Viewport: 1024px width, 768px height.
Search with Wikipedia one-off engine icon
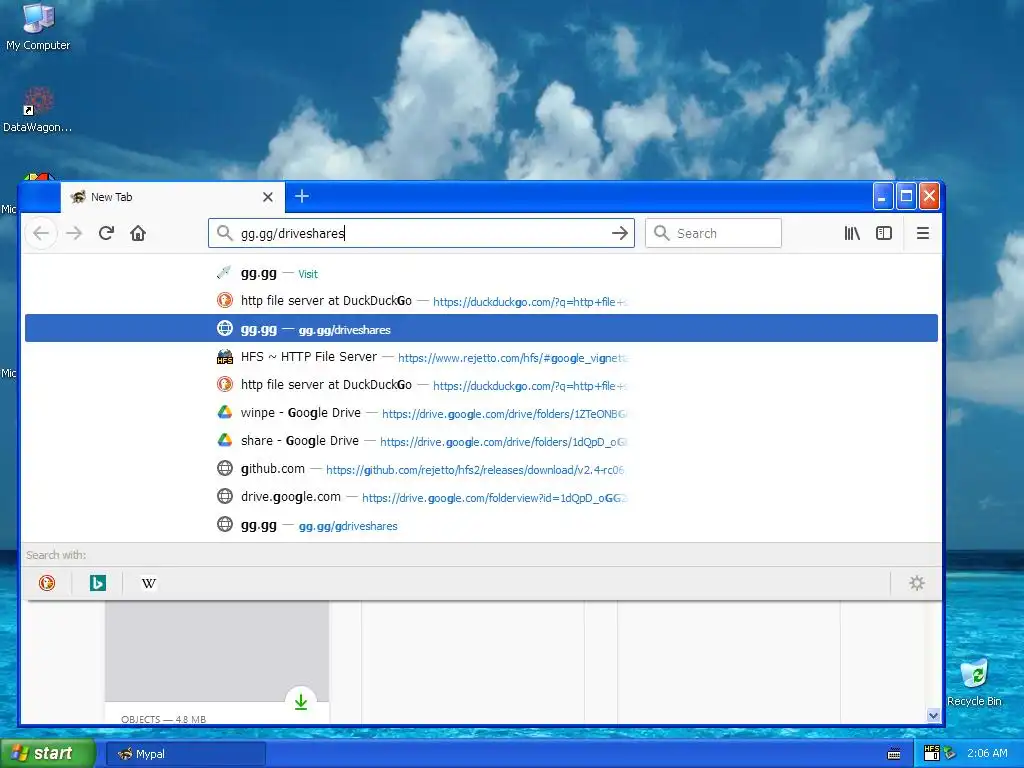(149, 583)
